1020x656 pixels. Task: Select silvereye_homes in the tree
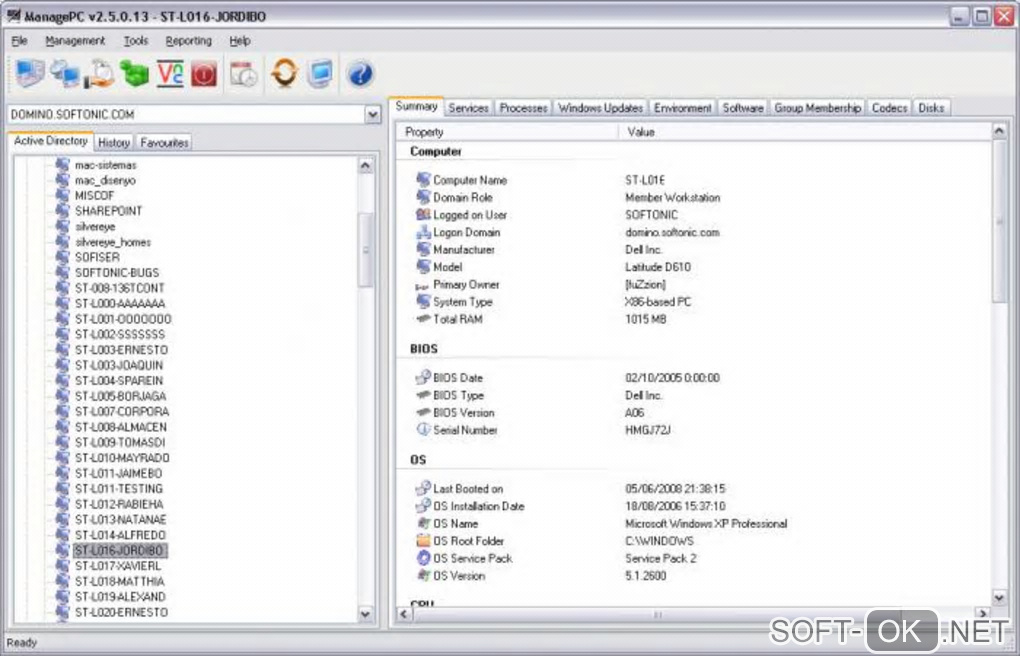pos(113,241)
